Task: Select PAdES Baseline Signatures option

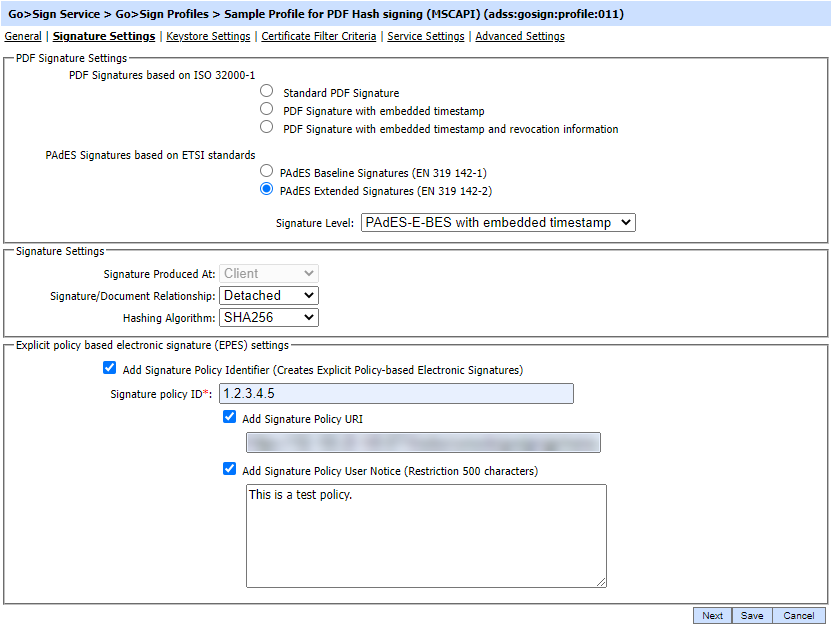Action: [x=266, y=172]
